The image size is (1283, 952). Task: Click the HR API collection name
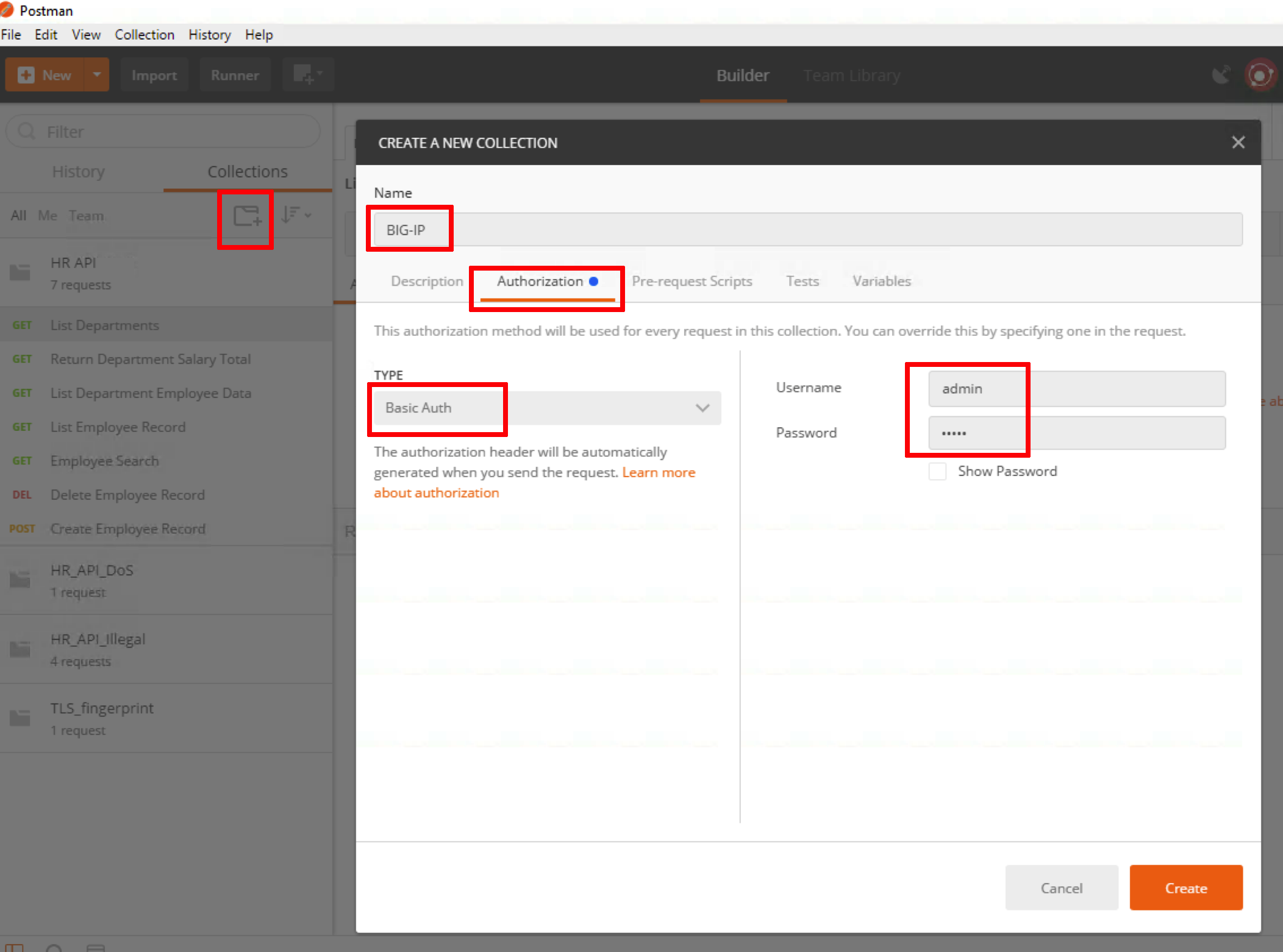[x=73, y=263]
